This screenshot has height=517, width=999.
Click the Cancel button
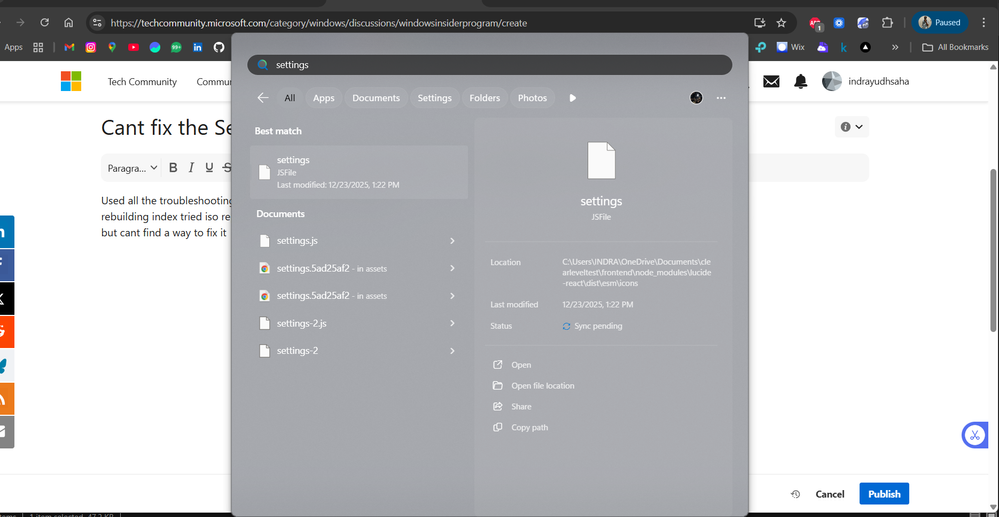click(x=830, y=494)
